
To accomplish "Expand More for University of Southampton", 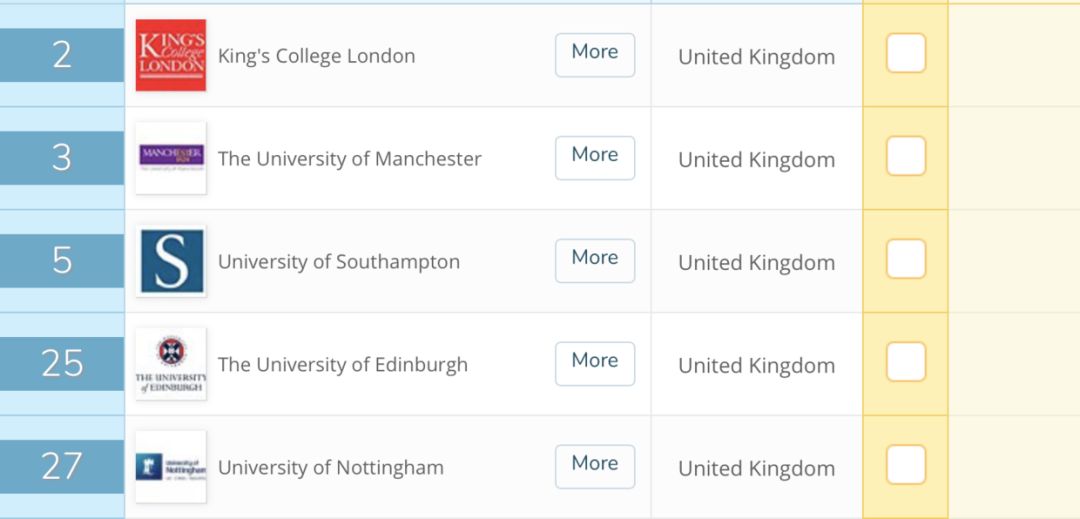I will coord(595,260).
